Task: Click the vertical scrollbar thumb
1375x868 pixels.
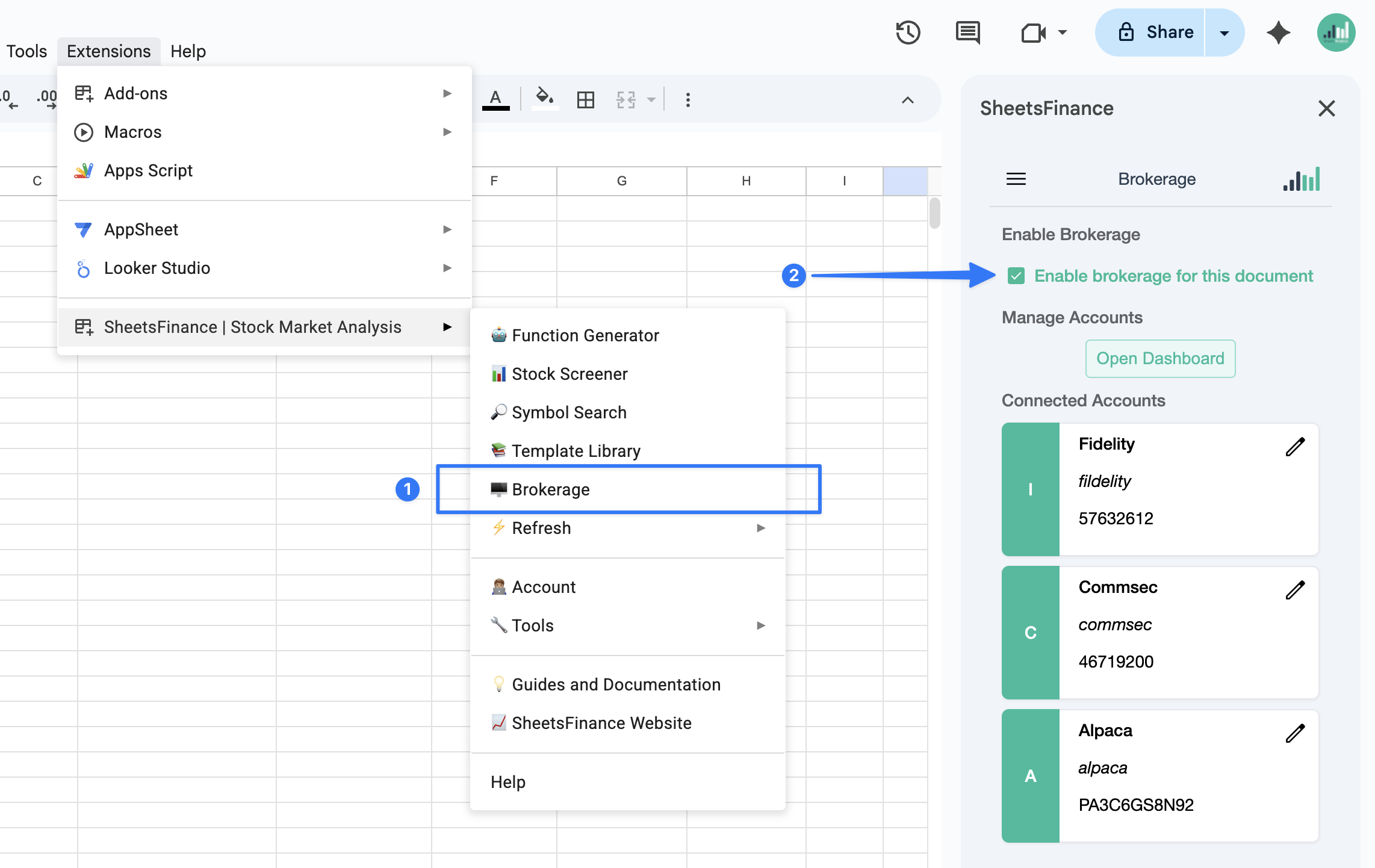Action: [934, 213]
